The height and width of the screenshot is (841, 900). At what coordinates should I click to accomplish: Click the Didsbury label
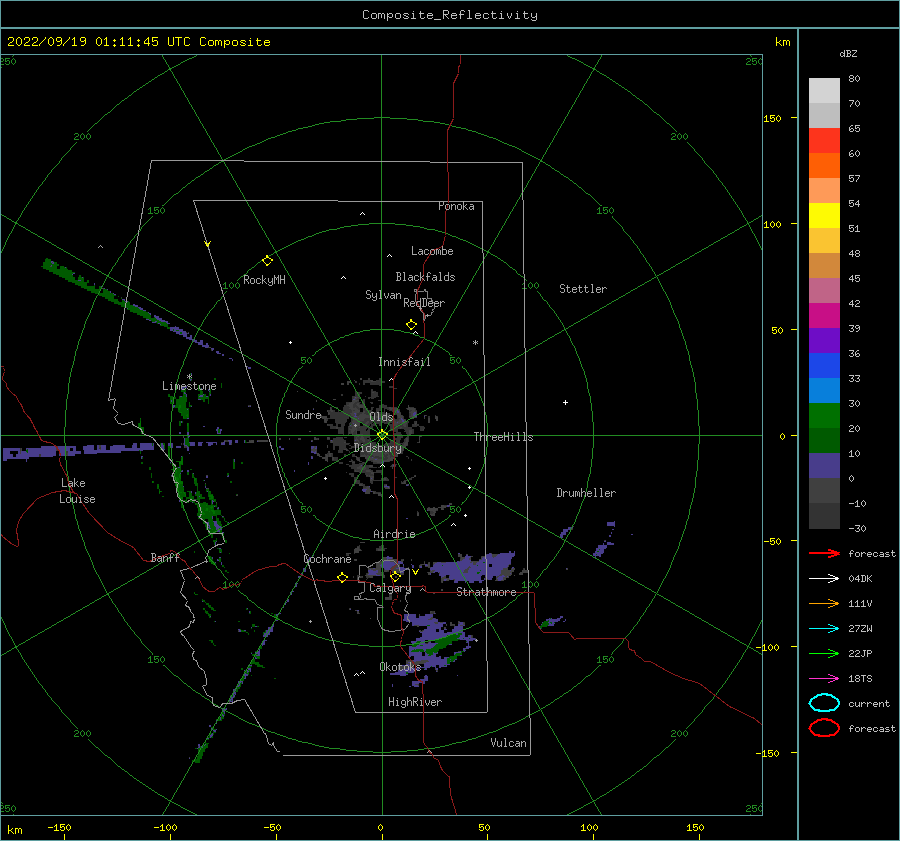[378, 448]
